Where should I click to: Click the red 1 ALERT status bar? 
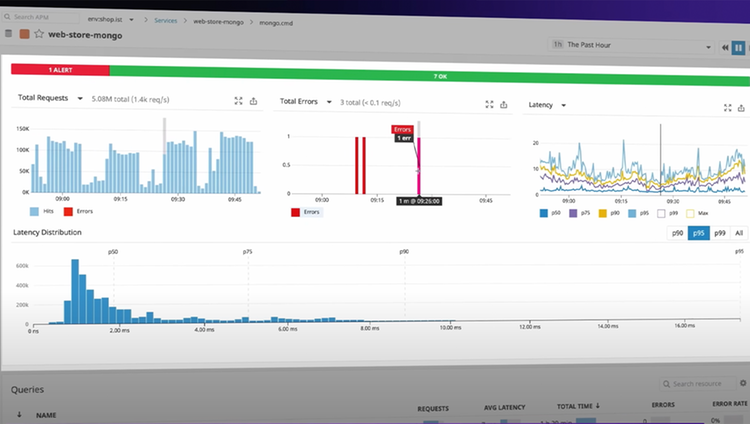coord(60,70)
